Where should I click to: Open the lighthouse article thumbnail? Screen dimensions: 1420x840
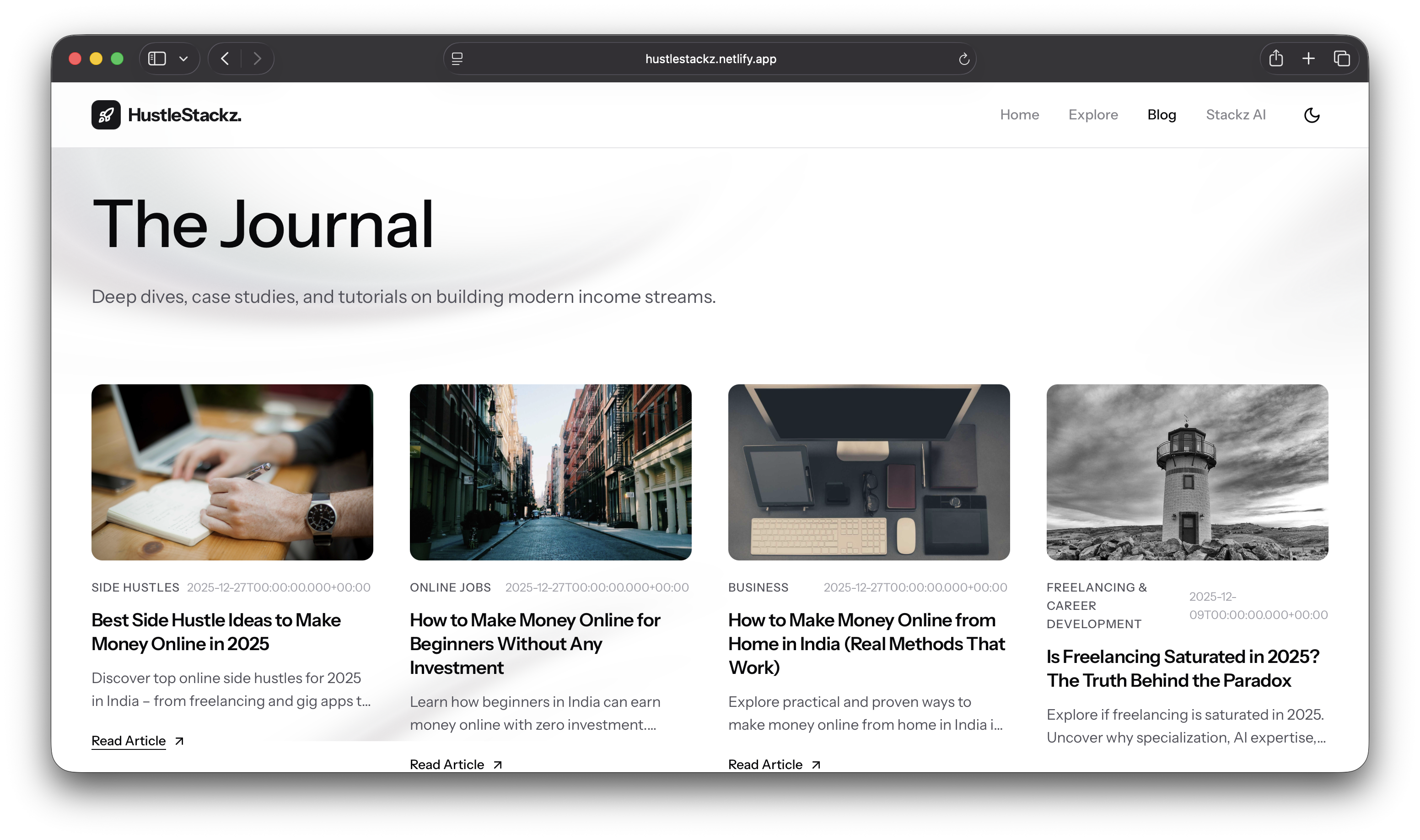1187,472
